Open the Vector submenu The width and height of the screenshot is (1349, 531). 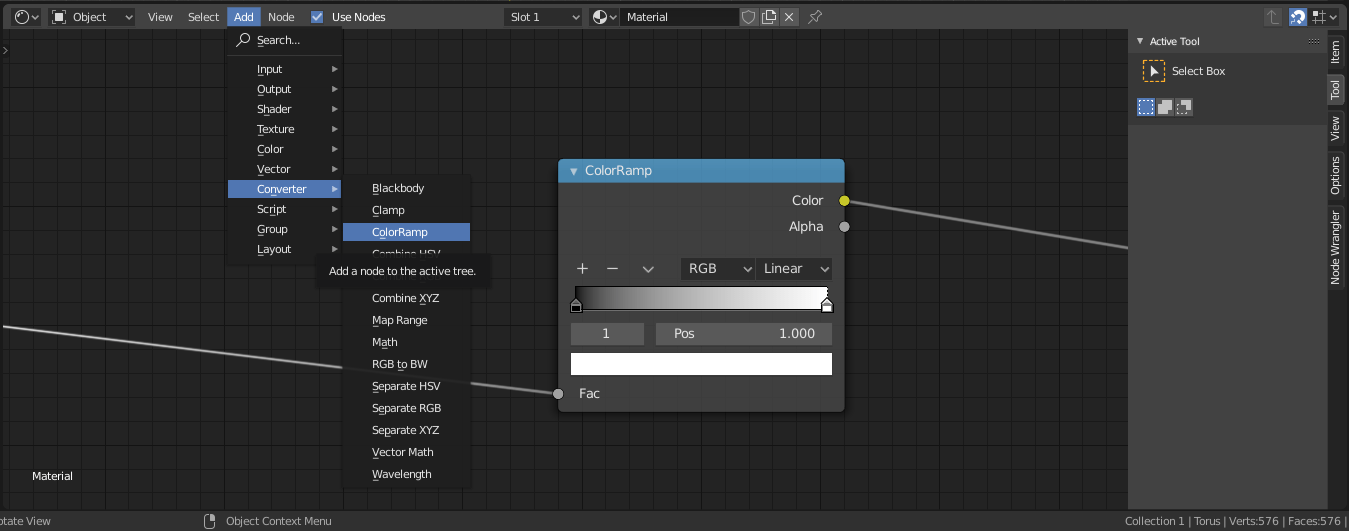point(285,169)
